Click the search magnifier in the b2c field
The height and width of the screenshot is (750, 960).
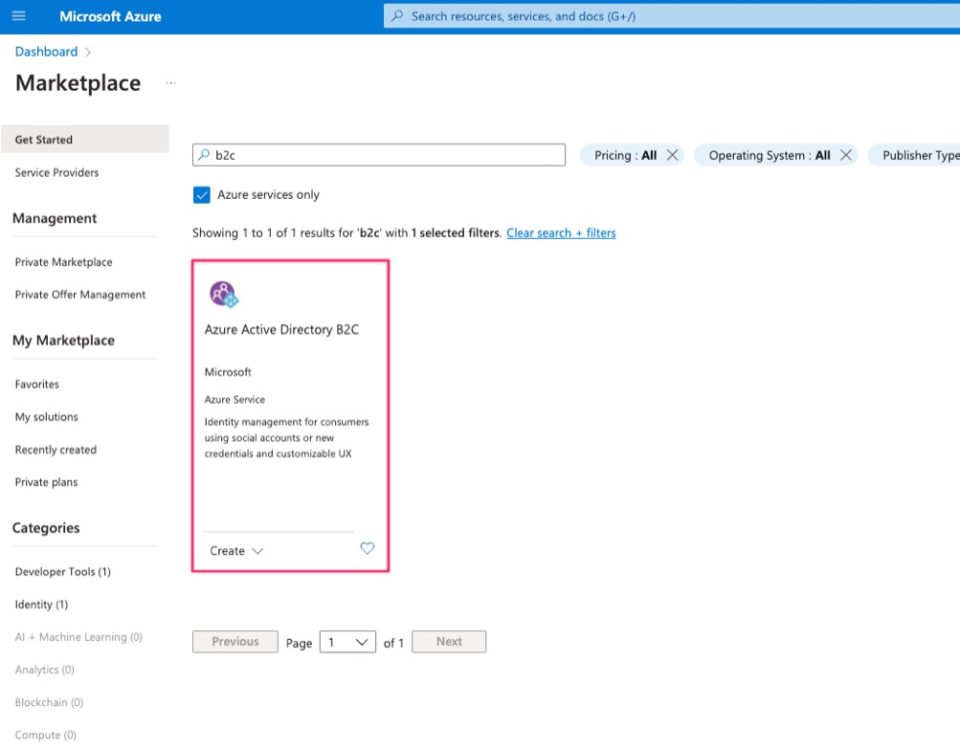tap(203, 155)
